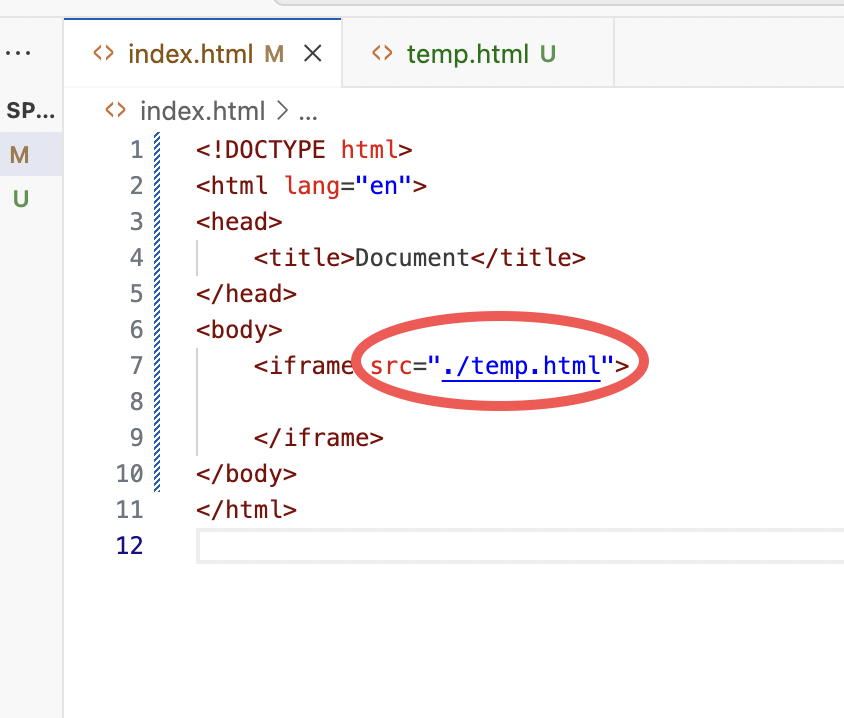Click the M status badge on index.html tab

274,54
